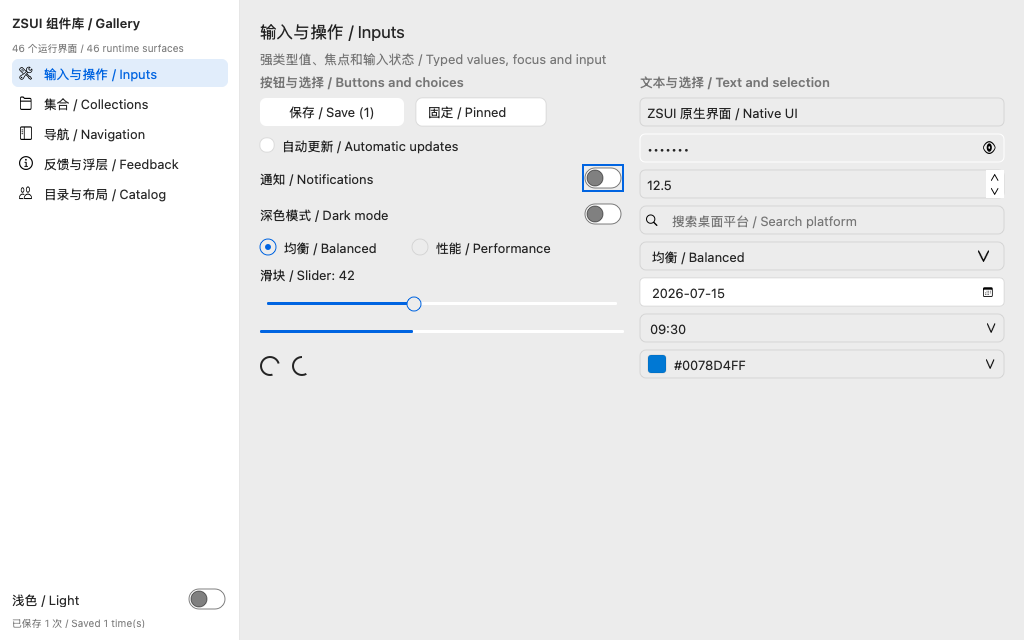Expand the 09:30 time picker
Image resolution: width=1024 pixels, height=640 pixels.
[x=822, y=328]
